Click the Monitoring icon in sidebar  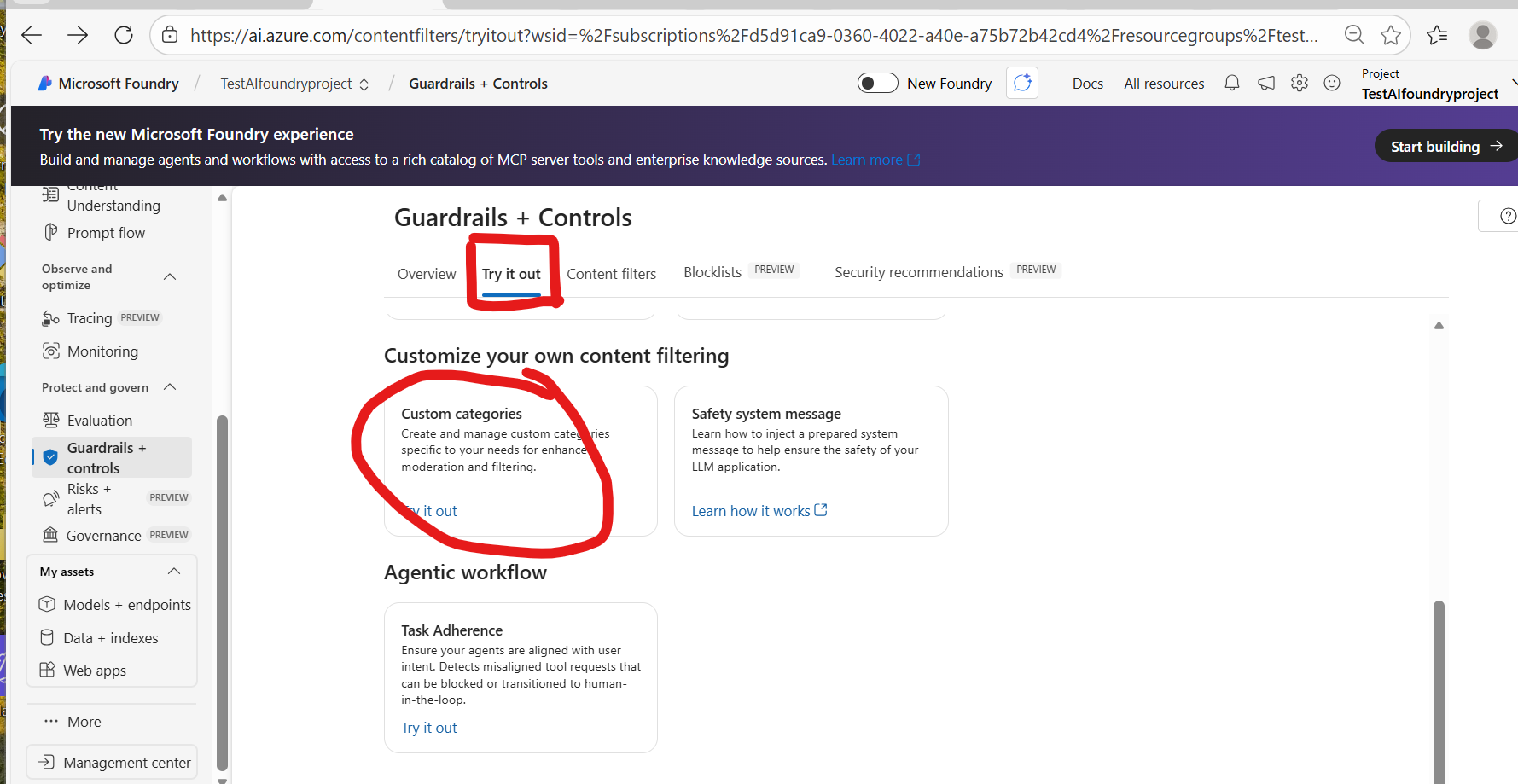(x=51, y=351)
